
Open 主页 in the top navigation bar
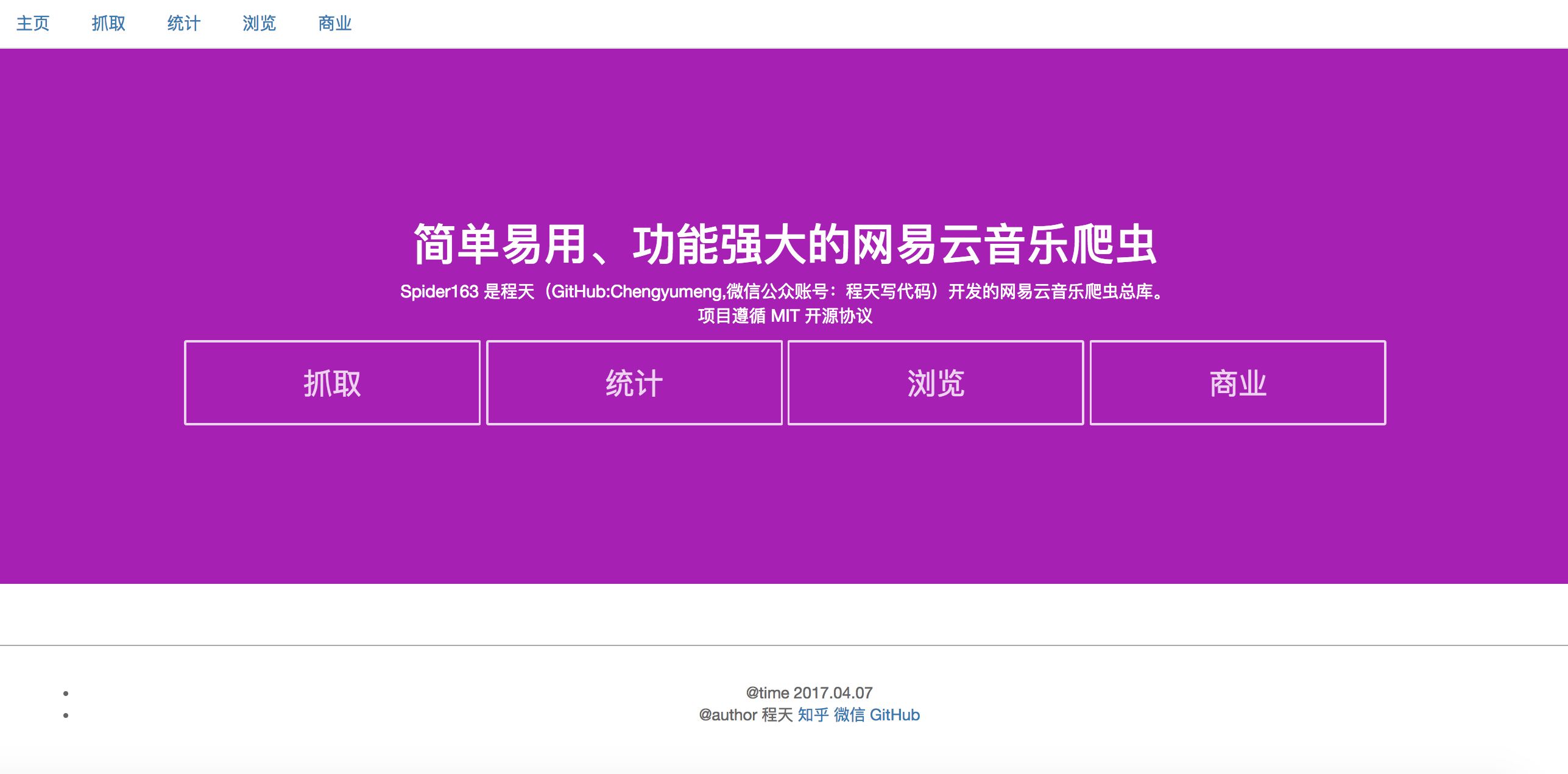(33, 24)
